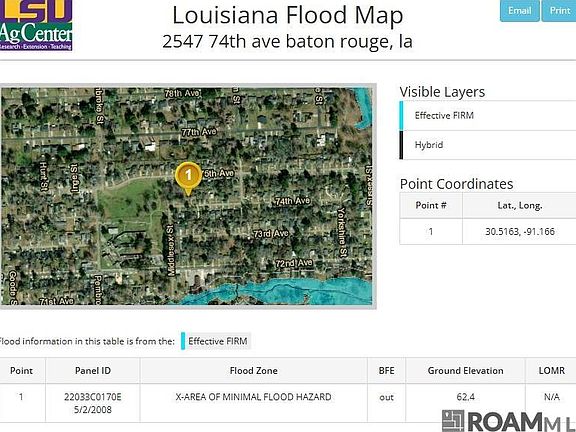Click the black Hybrid layer color bar
This screenshot has height=432, width=576.
tap(401, 145)
